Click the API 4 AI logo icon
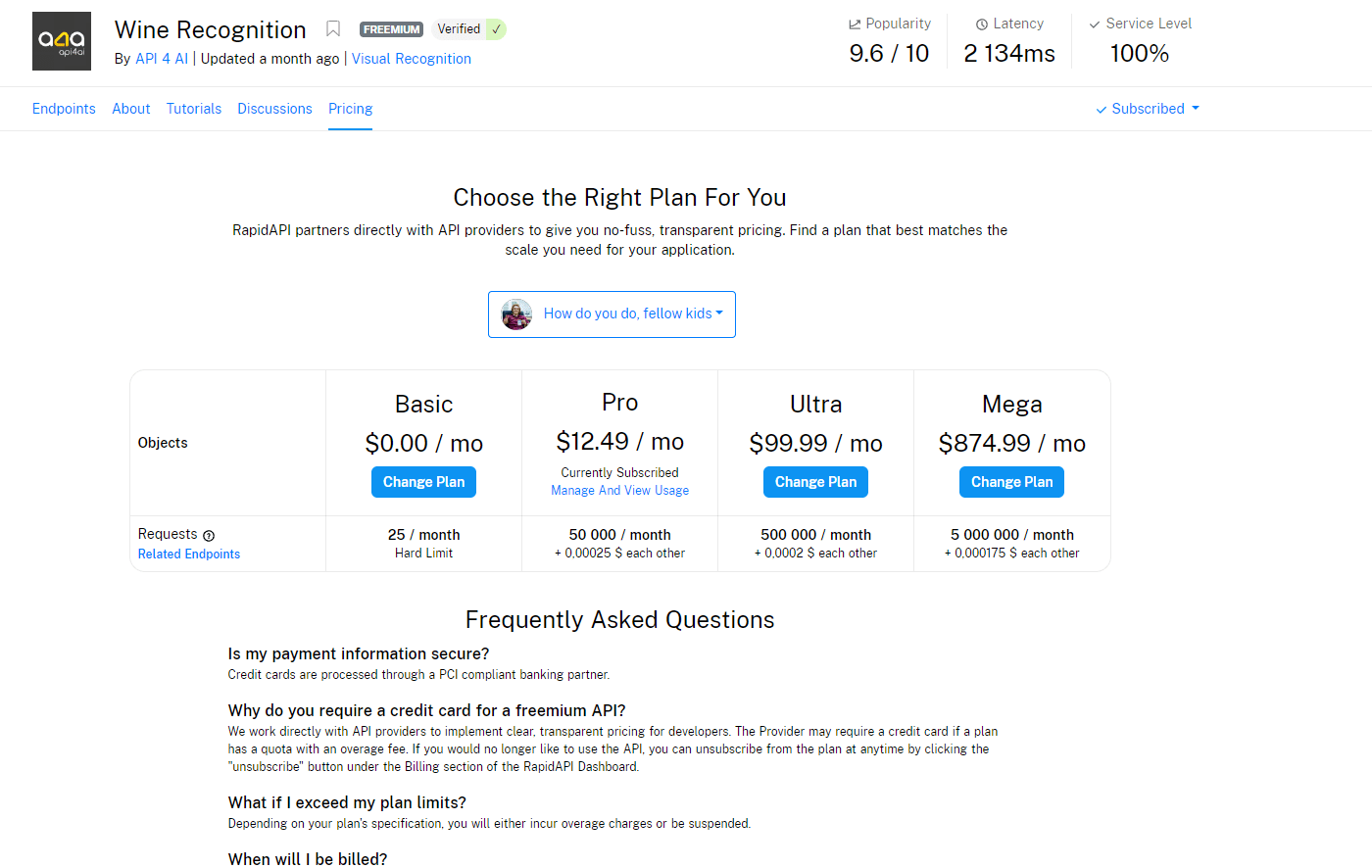Viewport: 1372px width, 868px height. [x=62, y=41]
